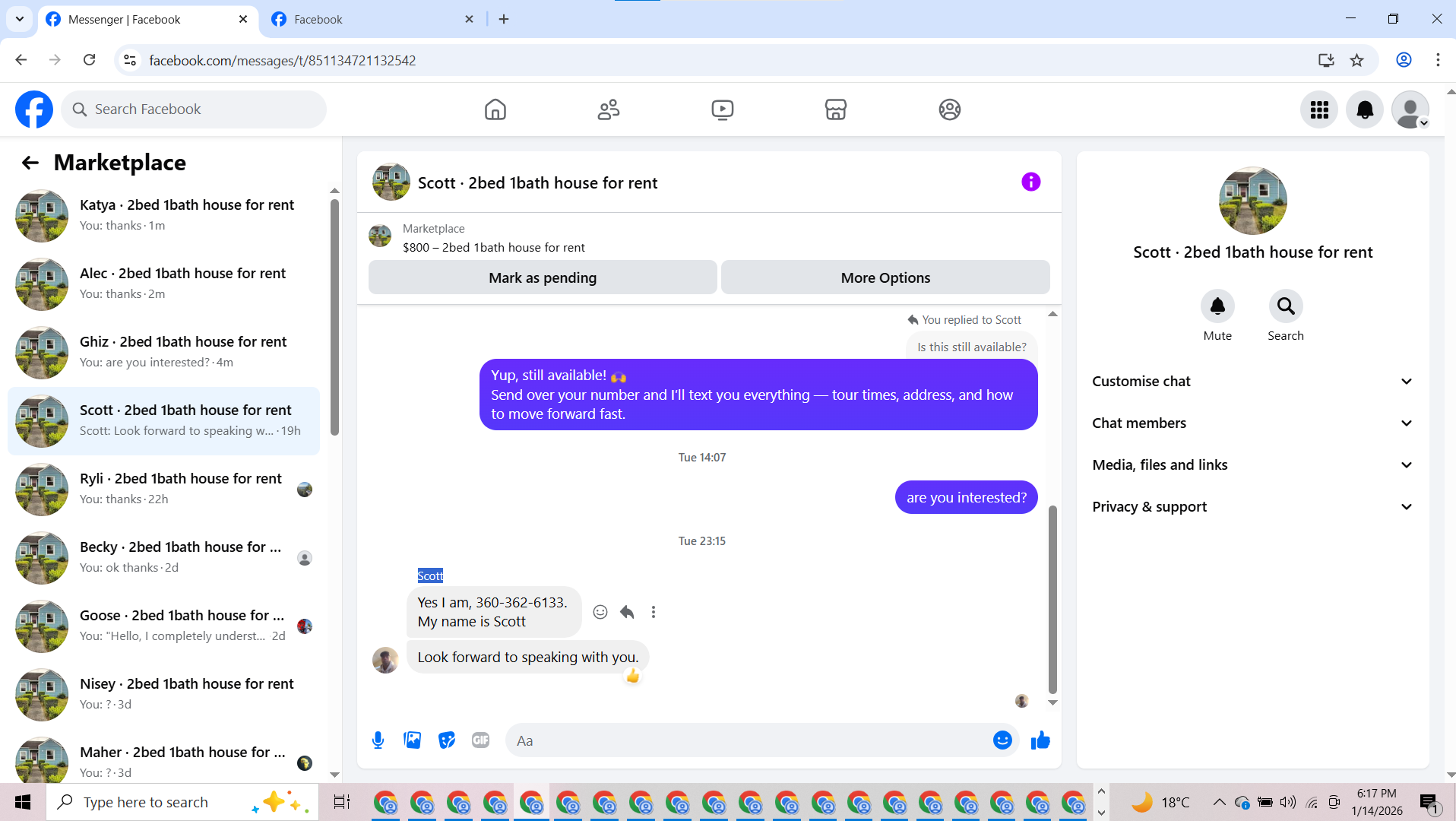Screen dimensions: 1456x821
Task: Open the account profile avatar menu
Action: (x=1410, y=109)
